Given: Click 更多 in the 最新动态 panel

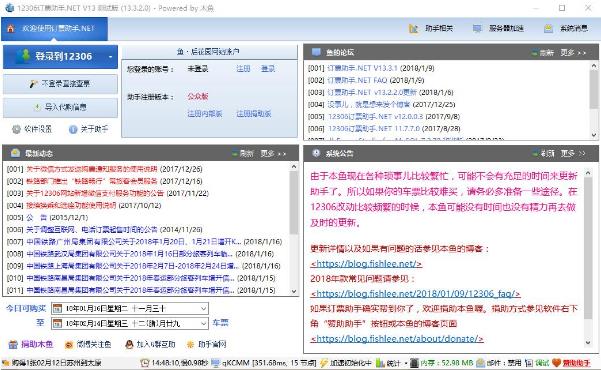Looking at the screenshot, I should (x=273, y=153).
